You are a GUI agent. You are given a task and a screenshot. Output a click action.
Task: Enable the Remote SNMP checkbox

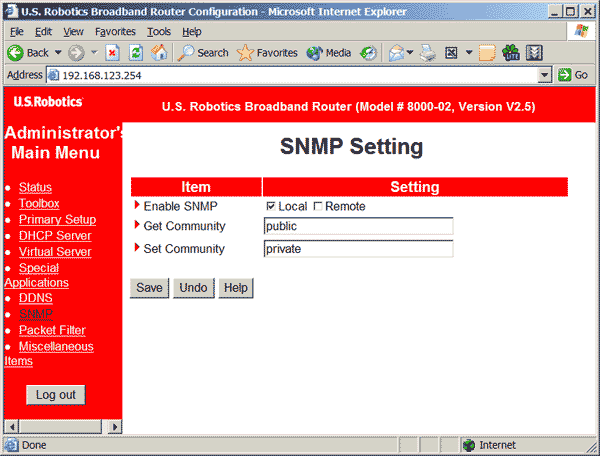click(318, 206)
